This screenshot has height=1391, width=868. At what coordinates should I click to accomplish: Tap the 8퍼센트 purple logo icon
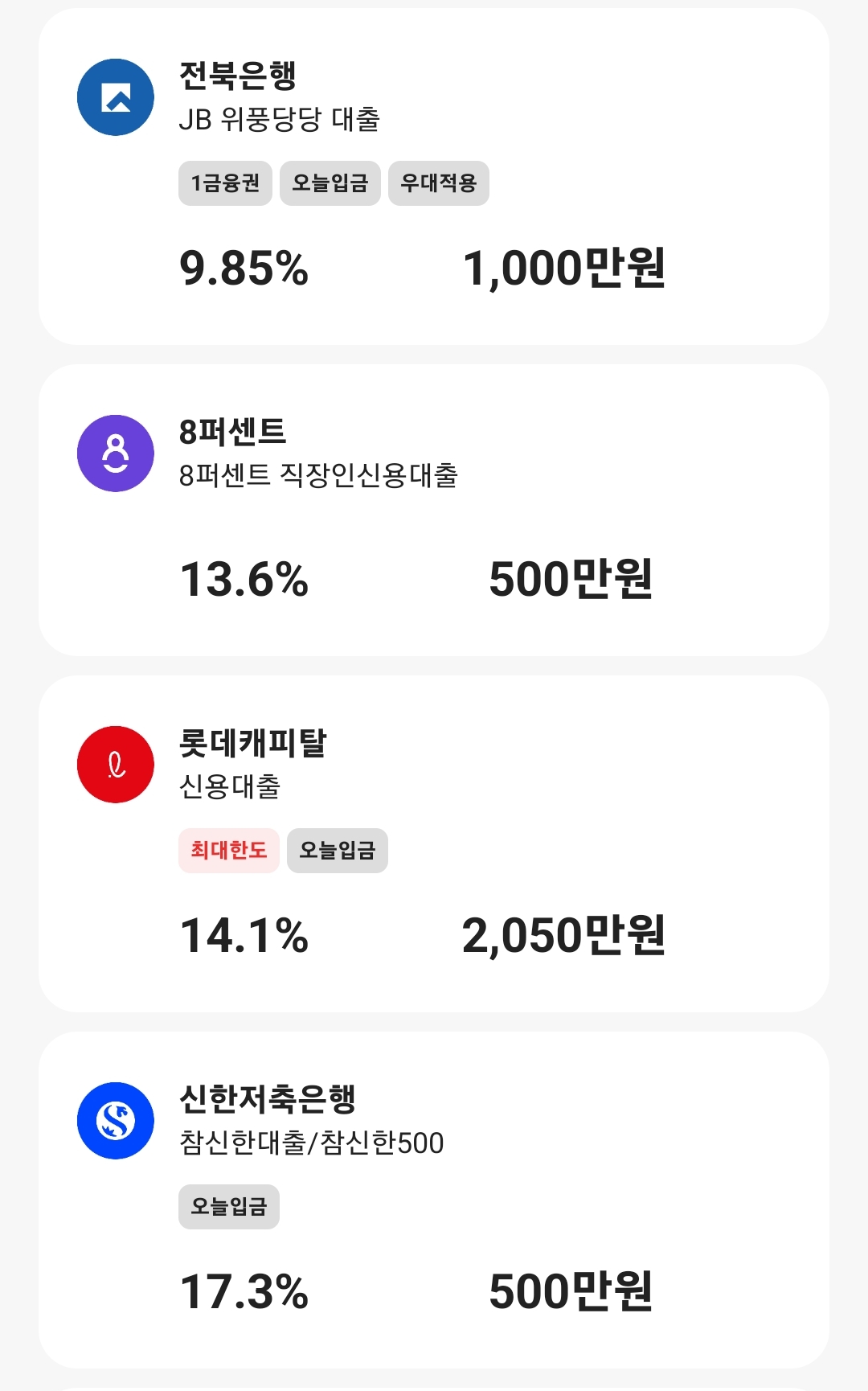pyautogui.click(x=116, y=453)
